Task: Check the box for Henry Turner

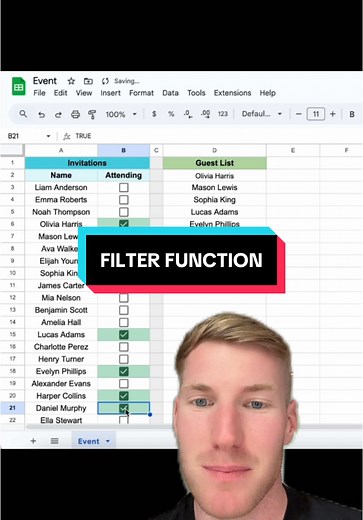Action: [x=124, y=359]
